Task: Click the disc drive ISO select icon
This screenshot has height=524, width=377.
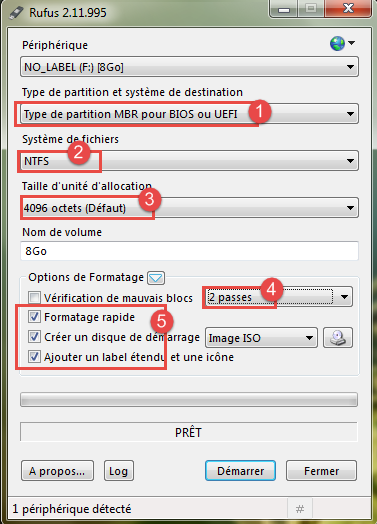Action: coord(338,338)
